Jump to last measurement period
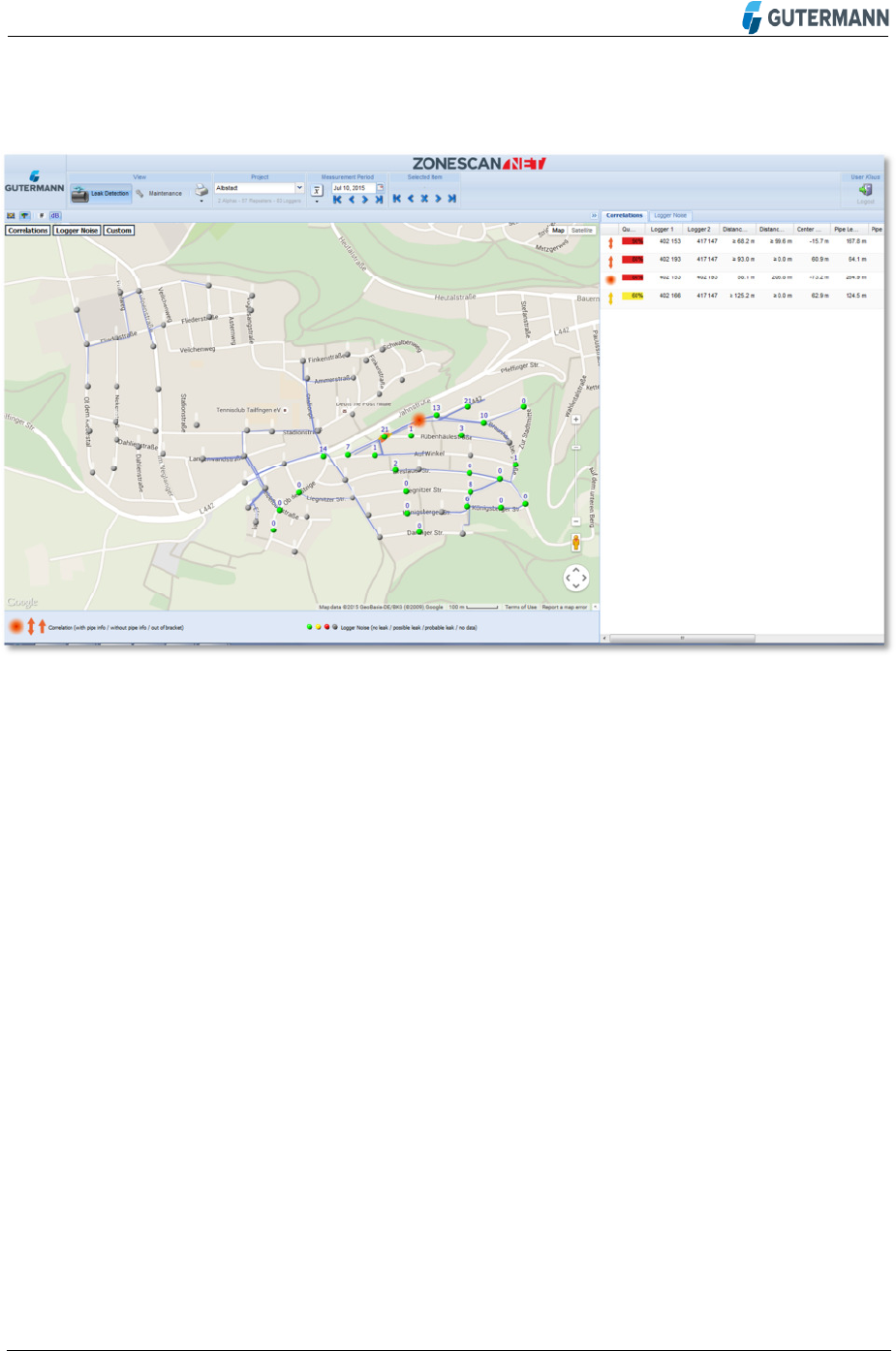Screen dimensions: 896x1351 coord(379,199)
